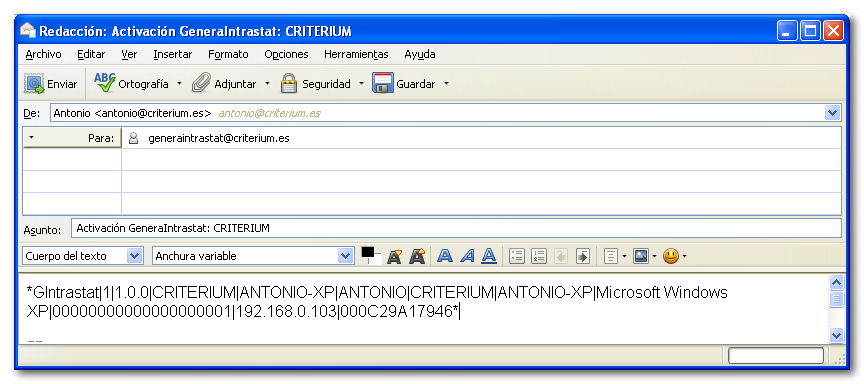Decrease font size with smaller-A icon
864x384 pixels.
394,256
